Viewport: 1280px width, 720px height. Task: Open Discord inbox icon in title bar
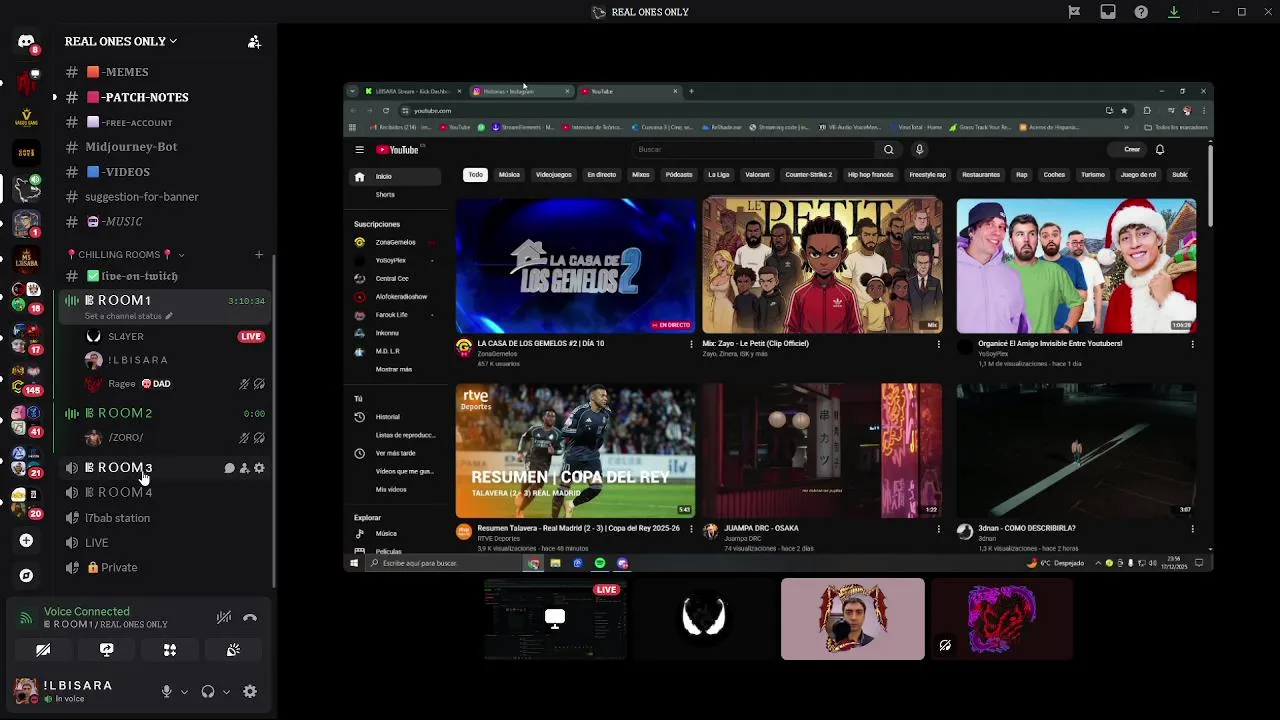1108,12
